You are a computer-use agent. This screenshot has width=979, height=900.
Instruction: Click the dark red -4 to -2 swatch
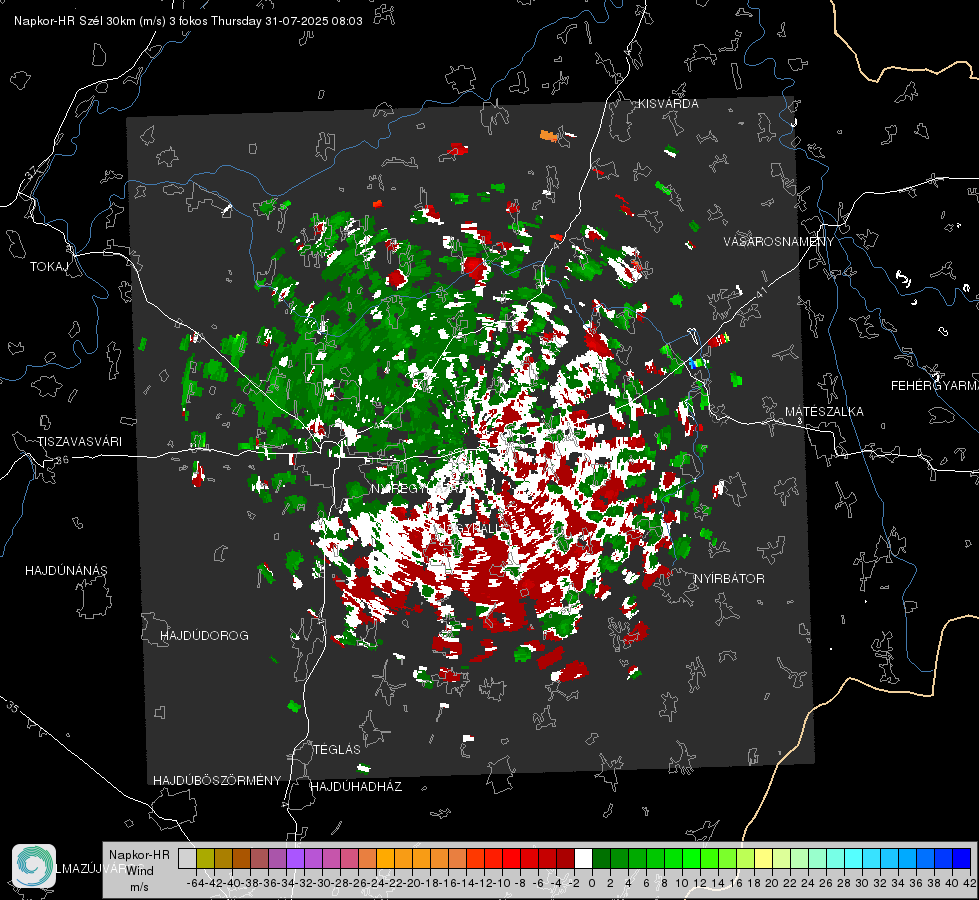566,858
